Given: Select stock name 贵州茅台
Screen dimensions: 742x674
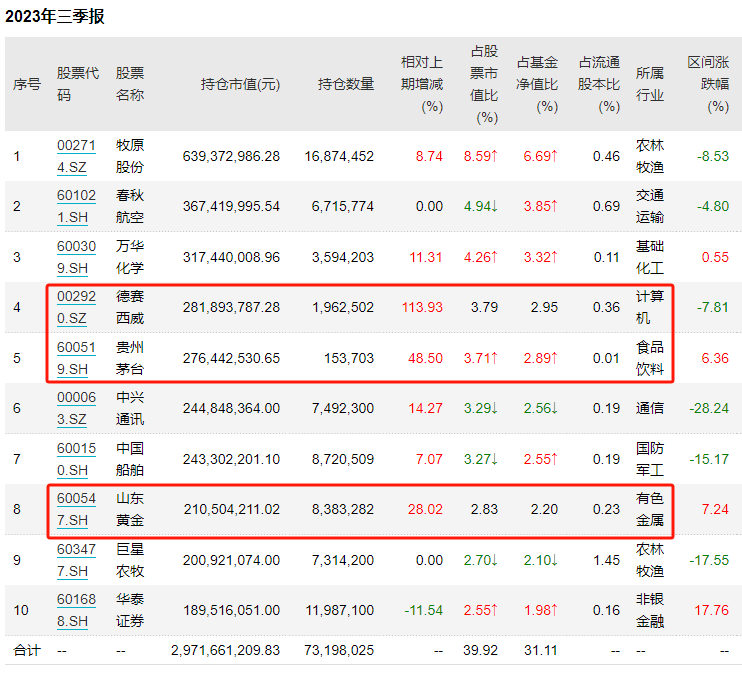Looking at the screenshot, I should (x=130, y=358).
